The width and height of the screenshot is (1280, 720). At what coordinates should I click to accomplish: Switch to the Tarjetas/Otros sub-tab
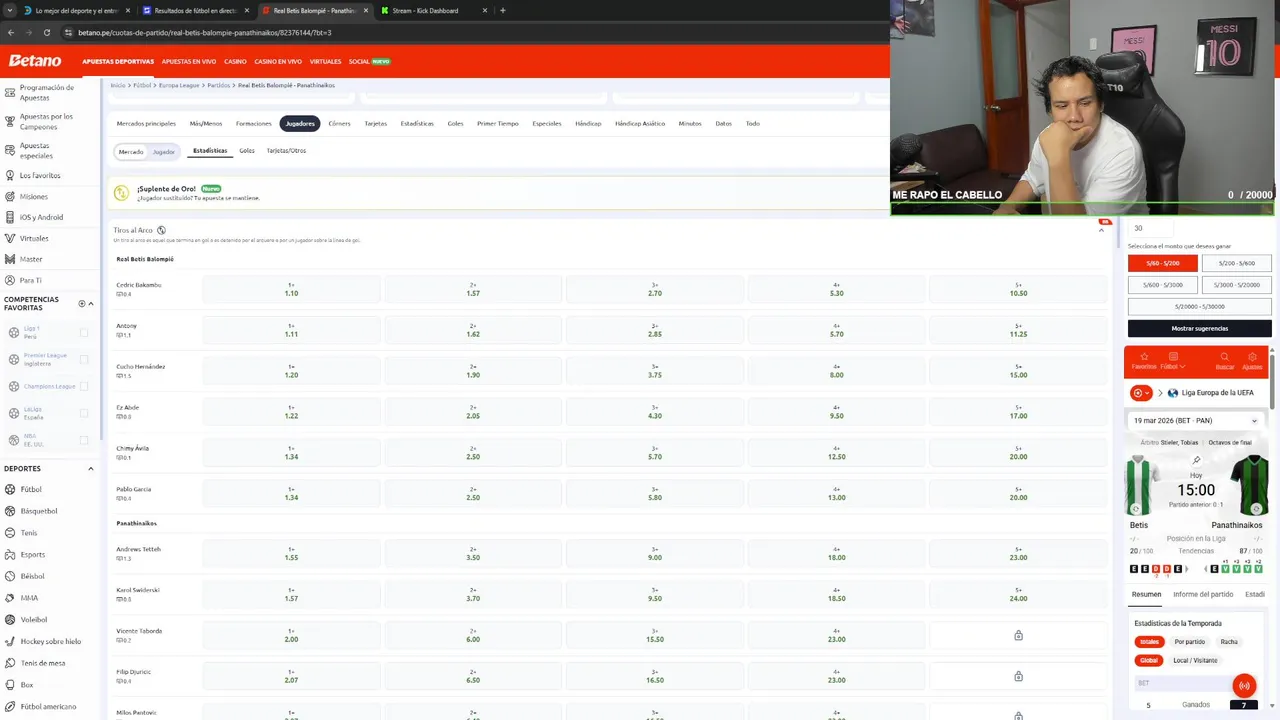pyautogui.click(x=286, y=151)
